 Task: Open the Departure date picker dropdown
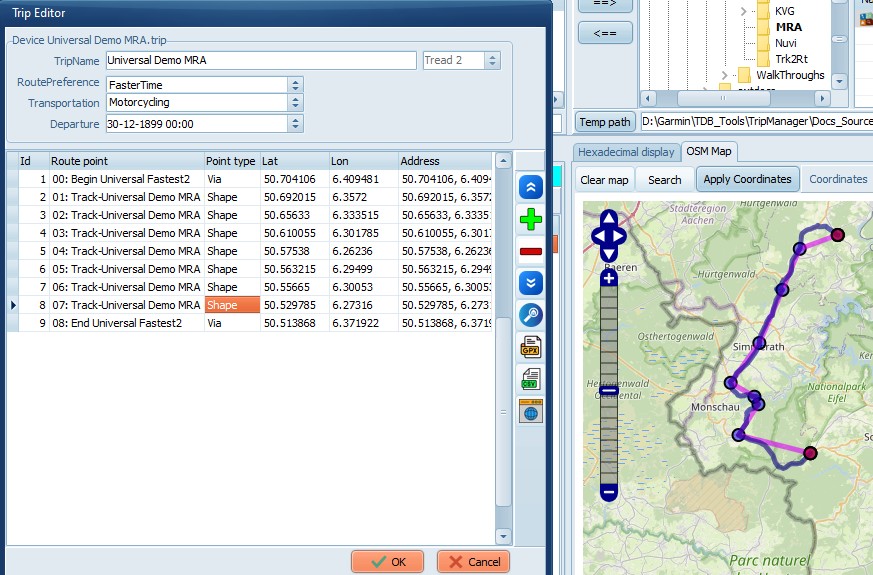295,124
